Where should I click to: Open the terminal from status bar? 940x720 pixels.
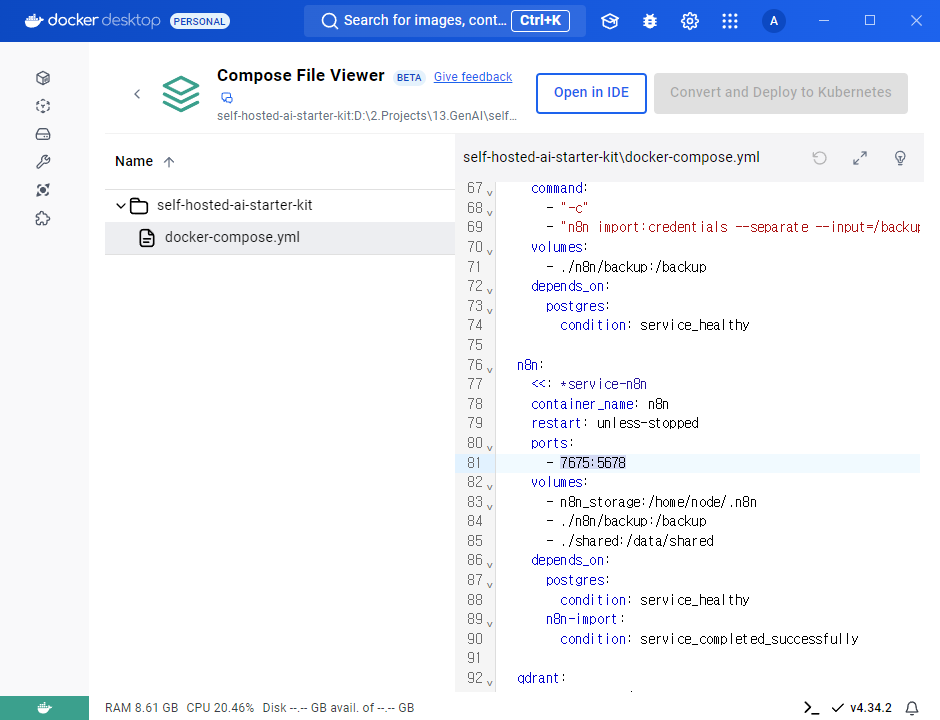pyautogui.click(x=811, y=708)
